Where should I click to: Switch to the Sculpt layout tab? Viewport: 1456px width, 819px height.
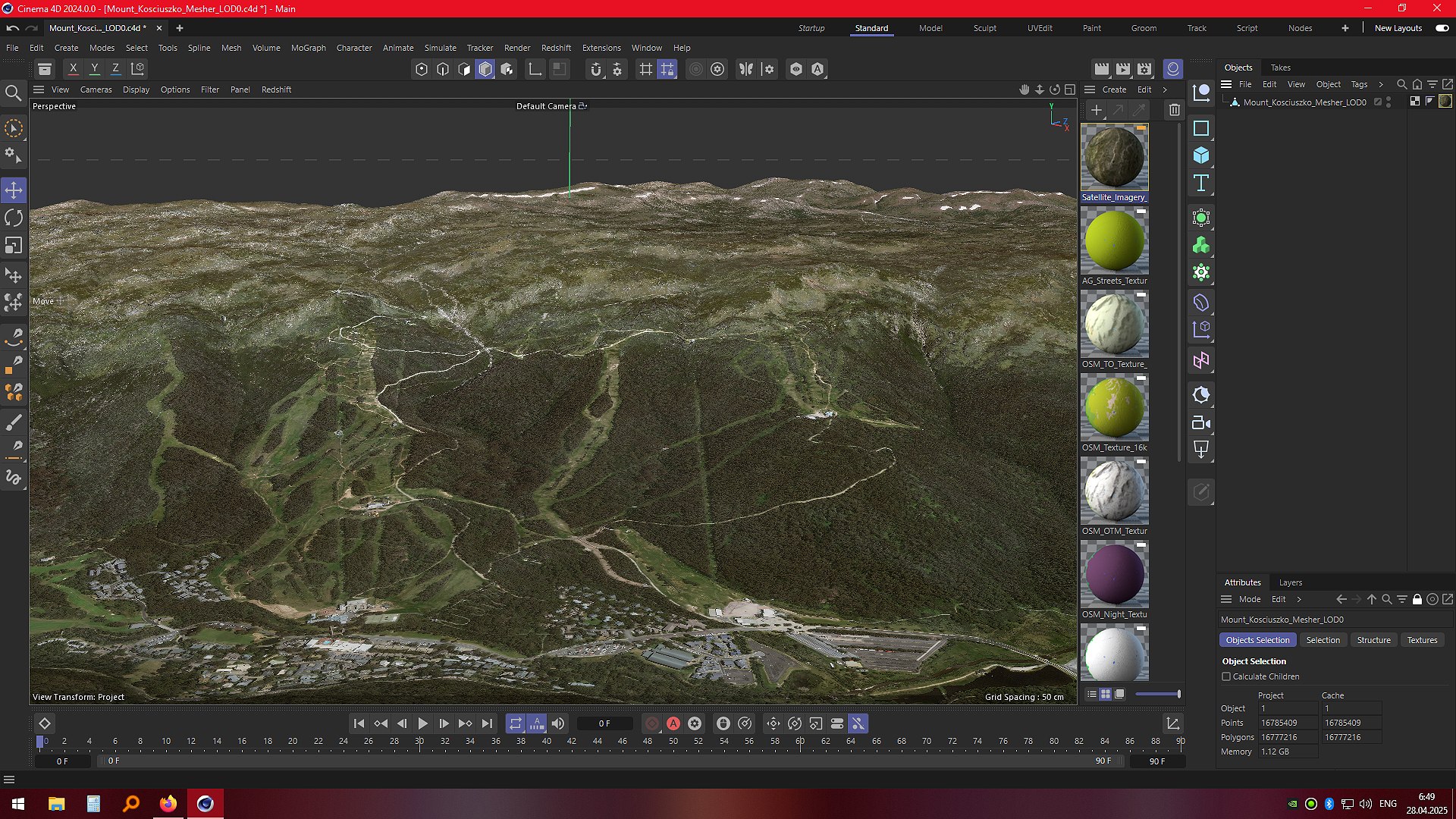click(x=985, y=28)
